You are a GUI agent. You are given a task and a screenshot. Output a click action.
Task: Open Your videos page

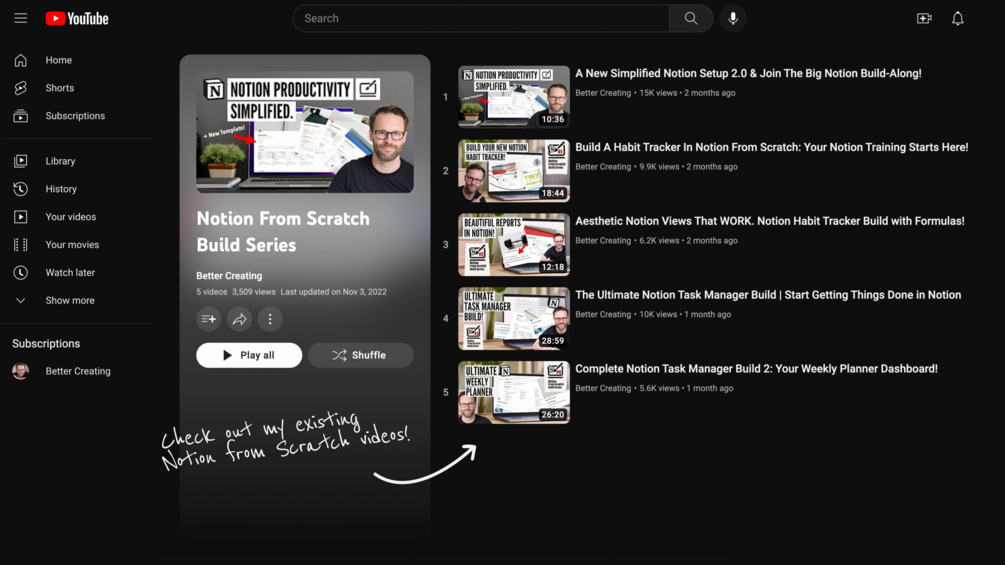tap(71, 217)
